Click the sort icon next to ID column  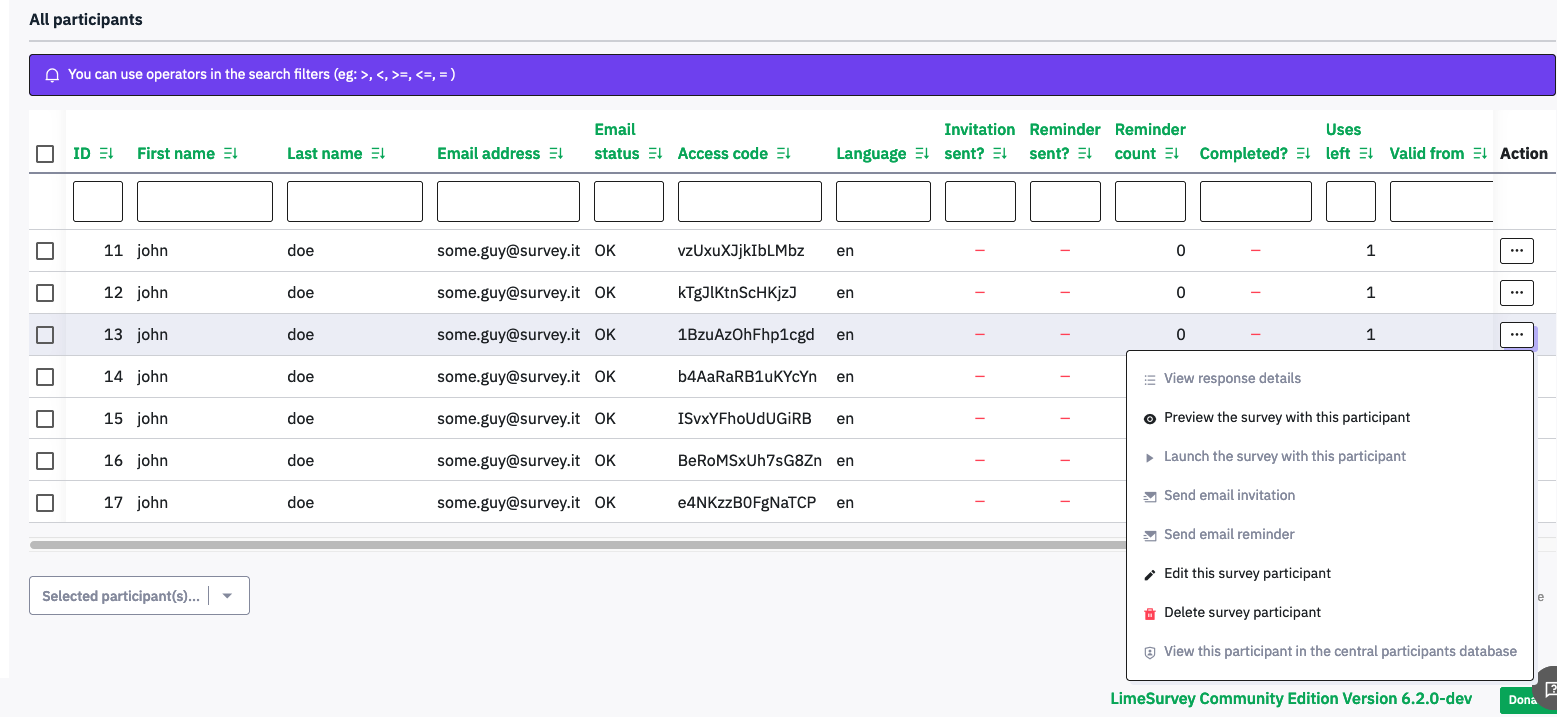106,154
